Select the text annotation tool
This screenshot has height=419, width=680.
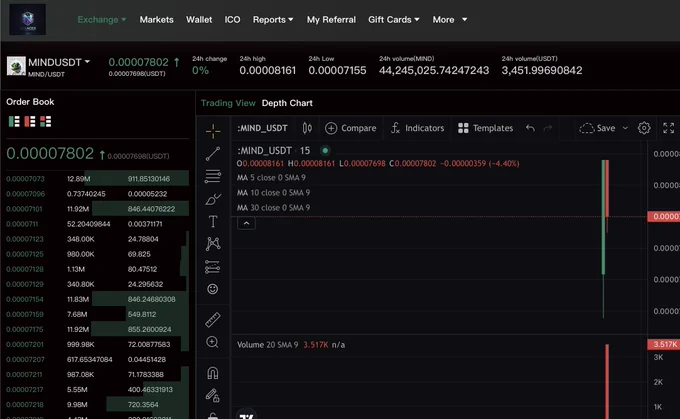213,221
